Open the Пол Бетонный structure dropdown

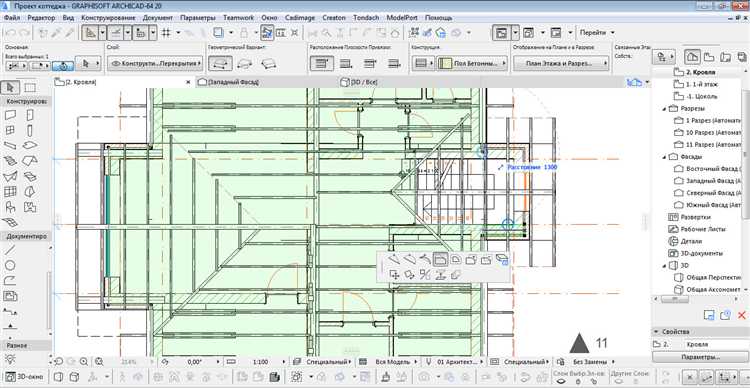(x=473, y=63)
